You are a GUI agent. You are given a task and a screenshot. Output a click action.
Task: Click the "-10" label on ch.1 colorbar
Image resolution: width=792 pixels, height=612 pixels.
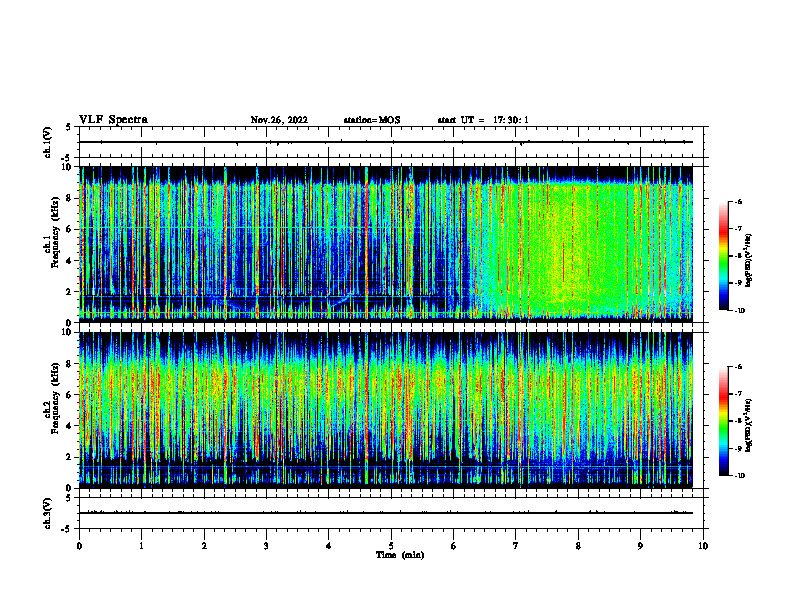(x=739, y=311)
